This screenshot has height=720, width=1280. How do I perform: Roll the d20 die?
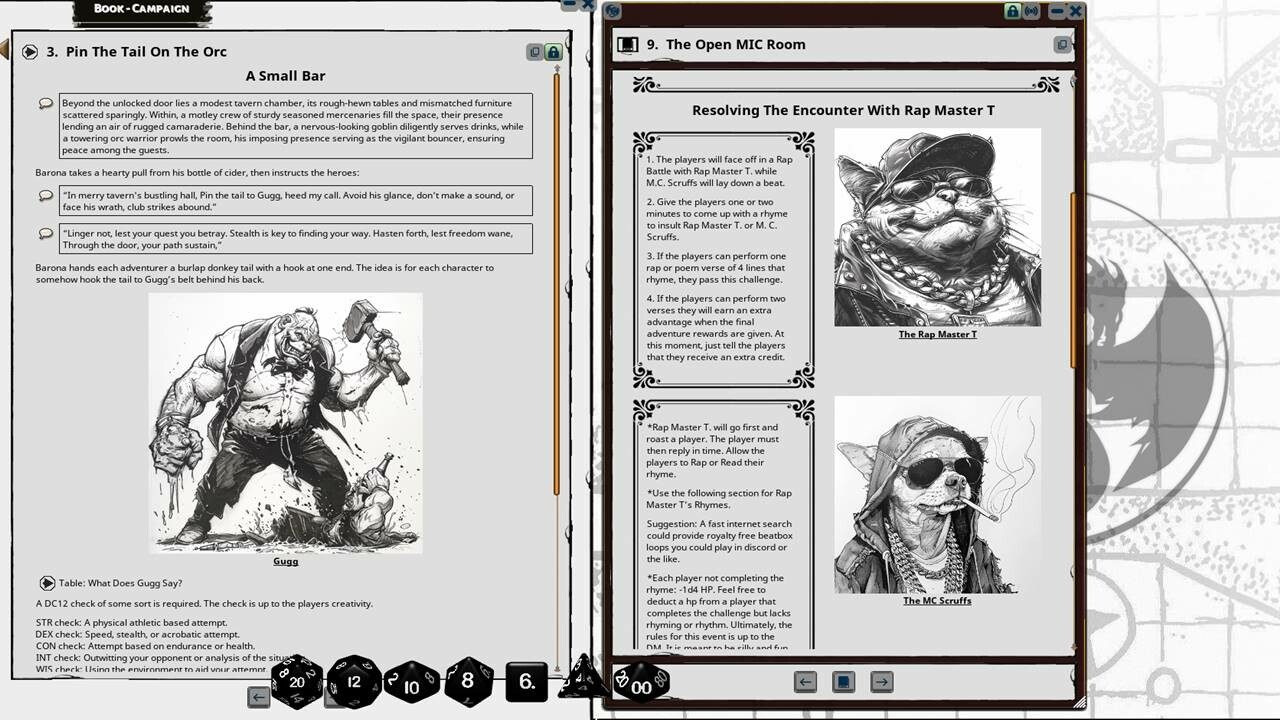click(x=299, y=682)
